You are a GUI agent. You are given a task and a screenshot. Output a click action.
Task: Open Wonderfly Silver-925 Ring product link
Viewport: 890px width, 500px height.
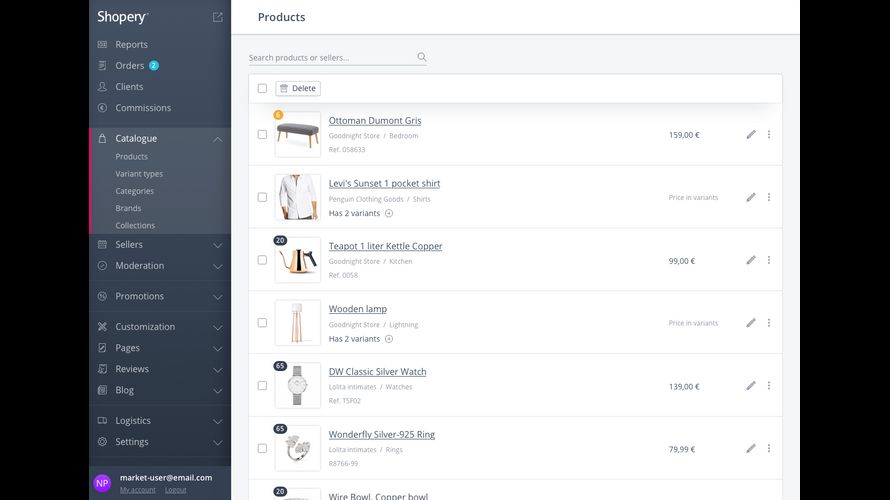pyautogui.click(x=381, y=434)
